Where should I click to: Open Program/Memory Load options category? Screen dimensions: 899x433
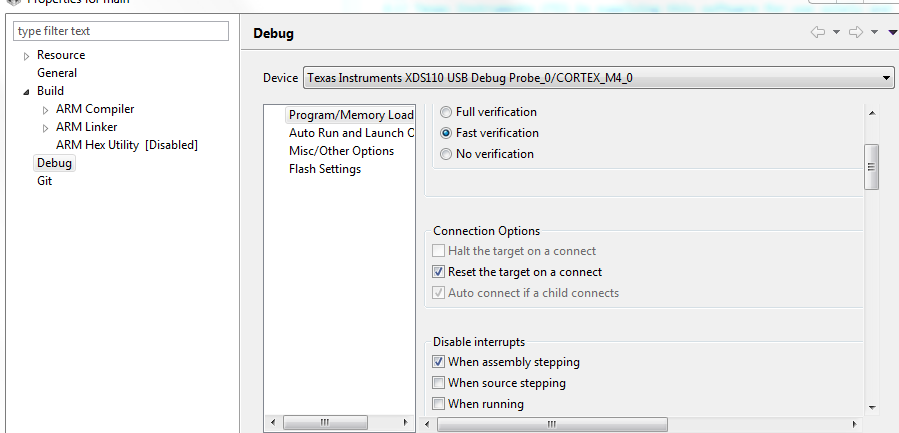coord(351,115)
